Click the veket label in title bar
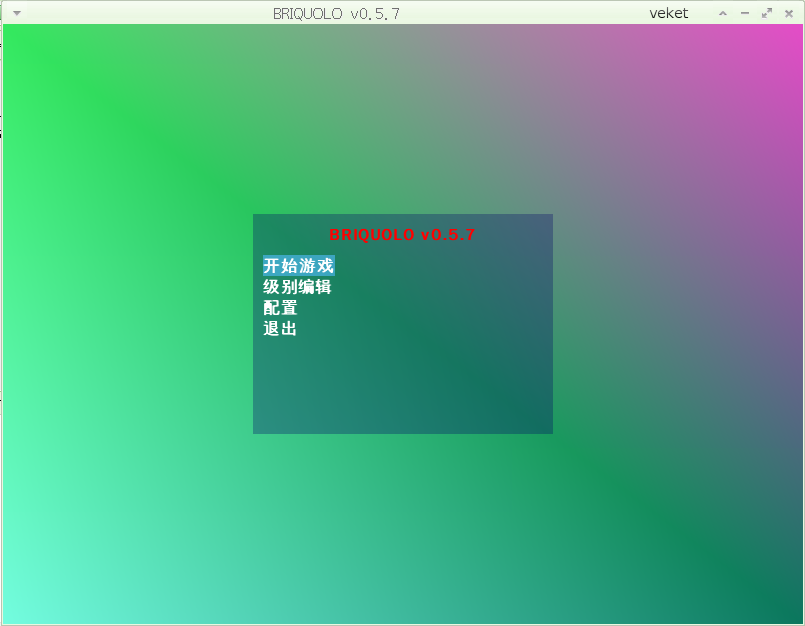 click(668, 13)
